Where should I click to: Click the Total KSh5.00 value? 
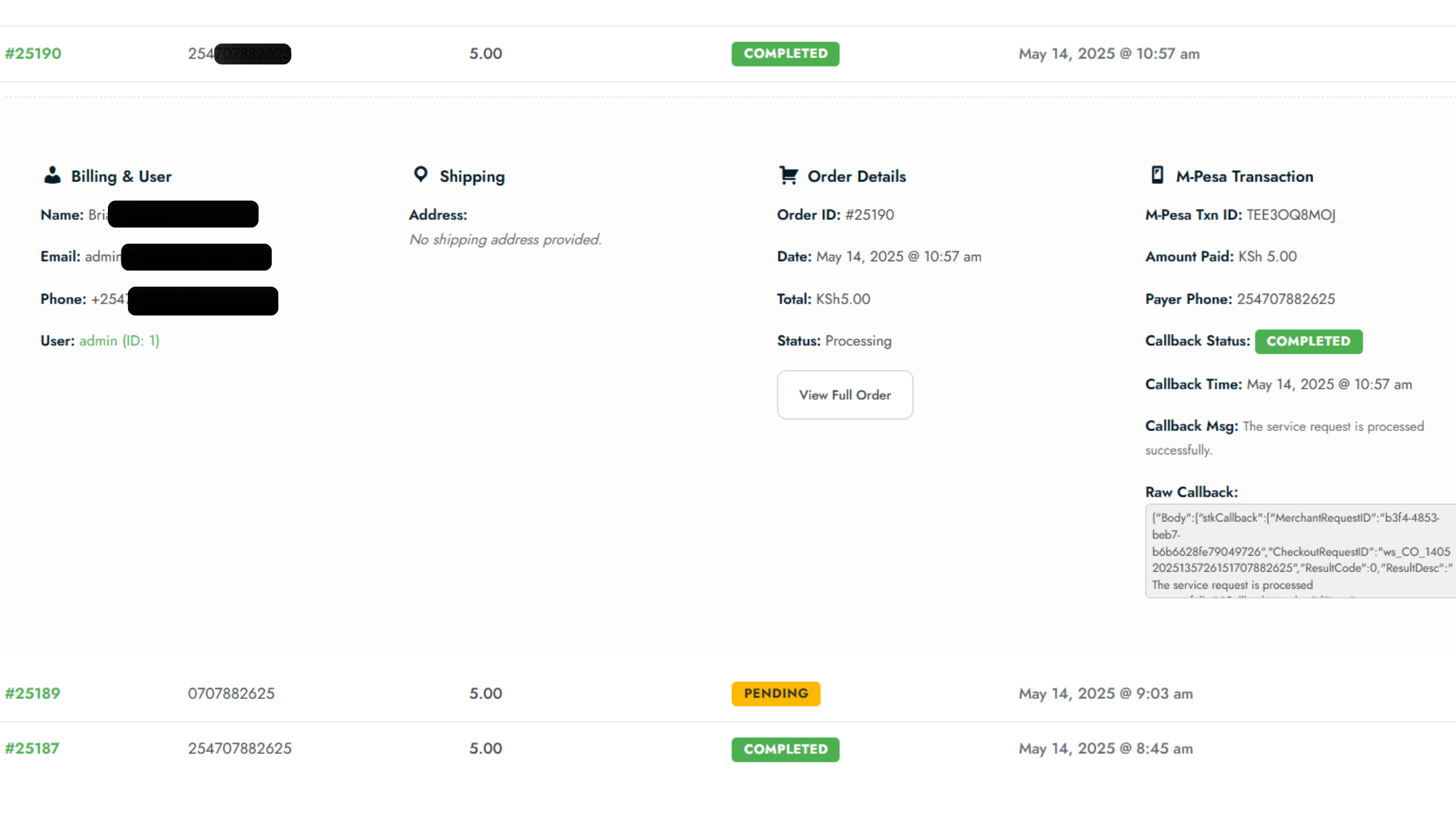(843, 299)
